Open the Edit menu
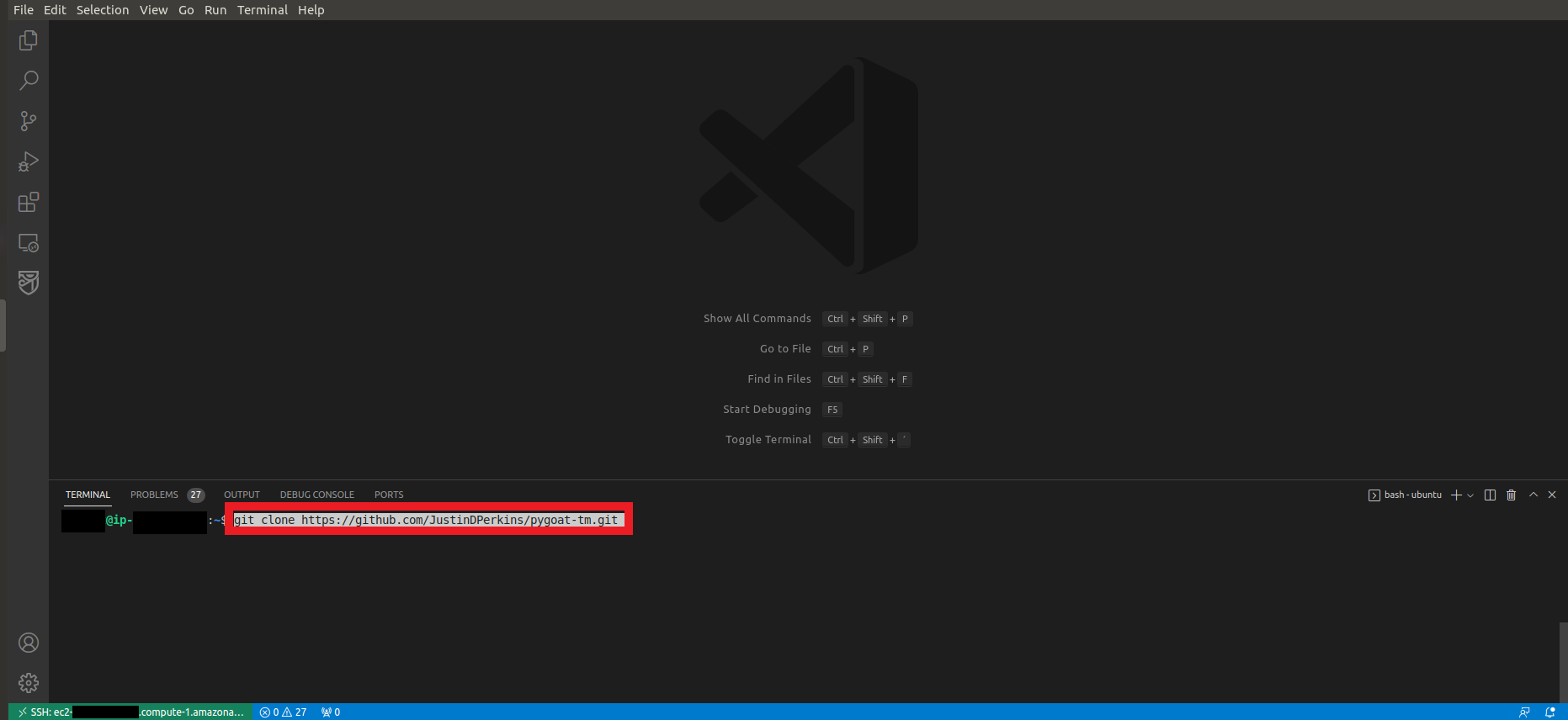This screenshot has height=720, width=1568. (x=55, y=10)
